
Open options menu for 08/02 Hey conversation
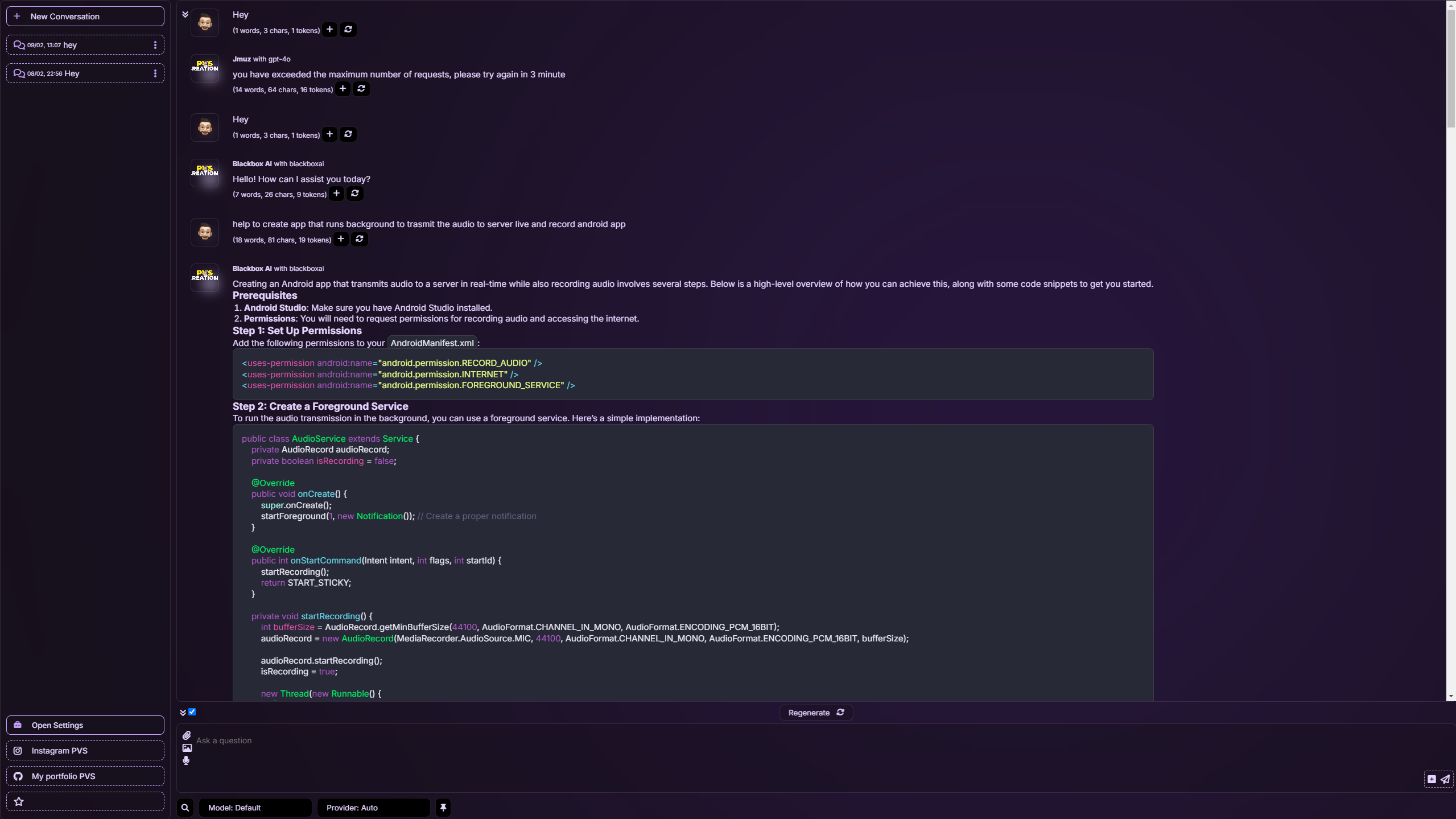(155, 73)
